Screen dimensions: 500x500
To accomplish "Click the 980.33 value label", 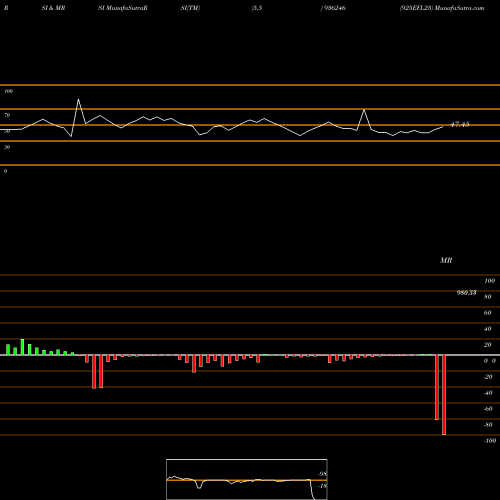I will pyautogui.click(x=466, y=293).
